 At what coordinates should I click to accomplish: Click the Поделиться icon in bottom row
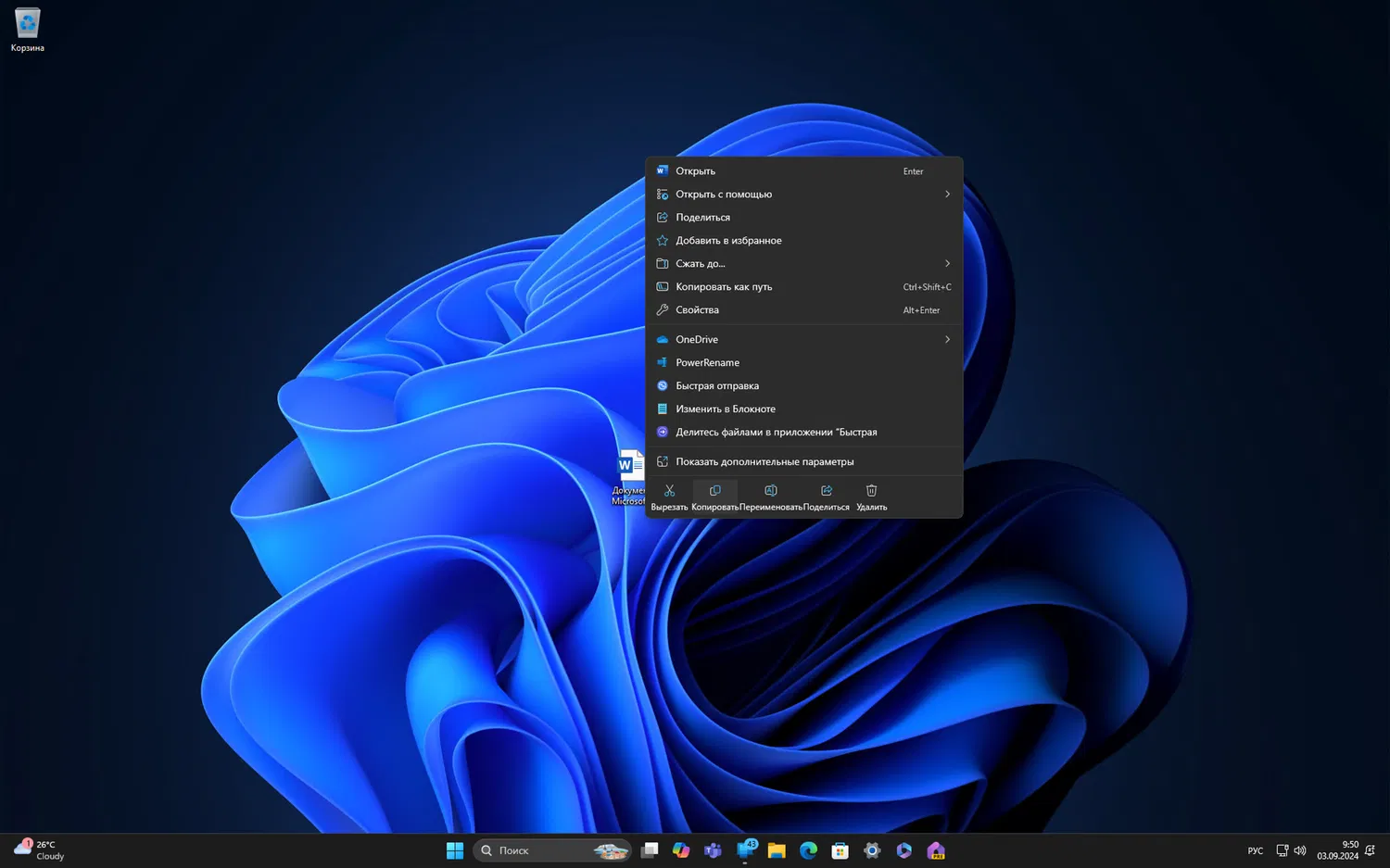point(826,491)
